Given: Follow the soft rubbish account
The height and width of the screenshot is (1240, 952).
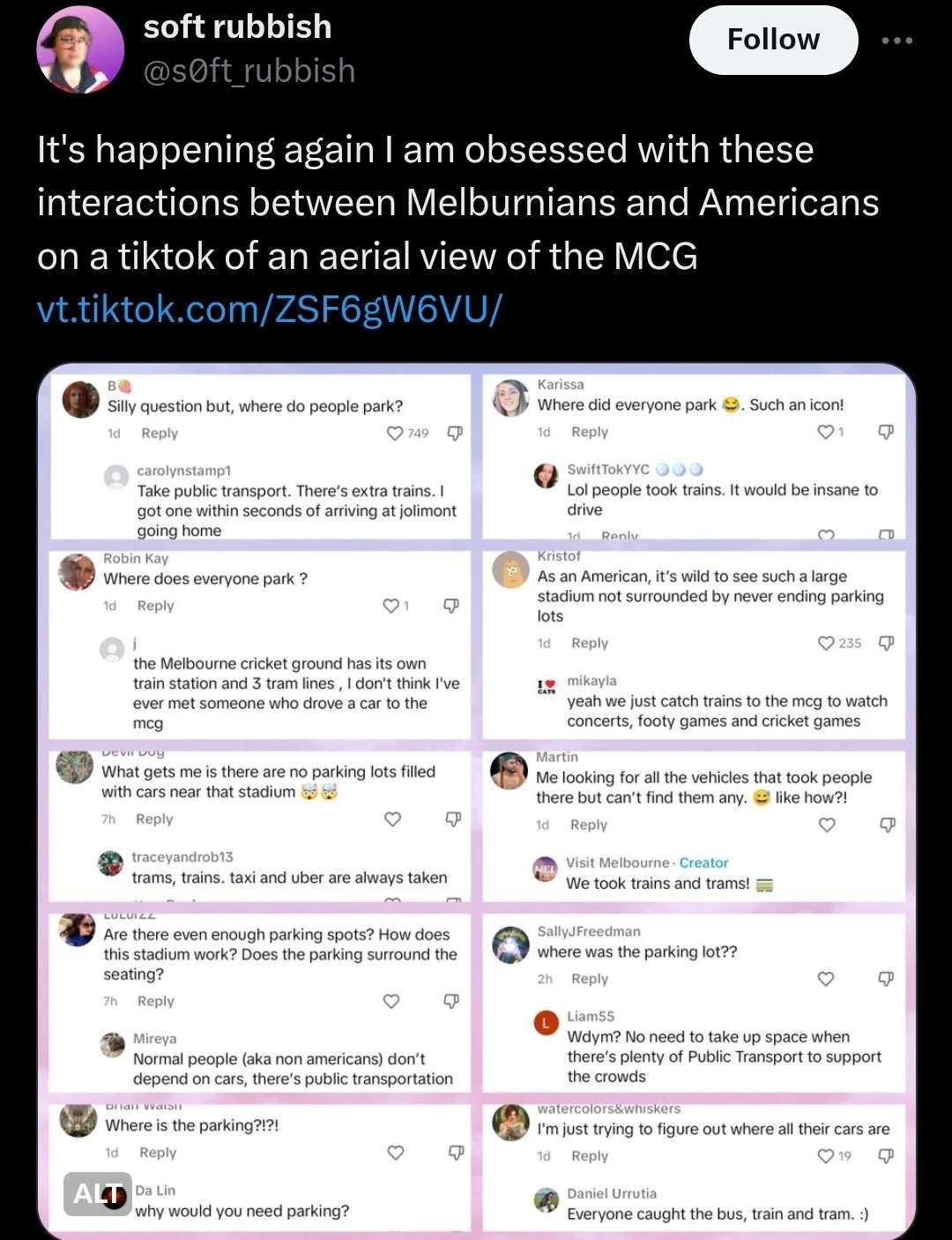Looking at the screenshot, I should tap(773, 40).
